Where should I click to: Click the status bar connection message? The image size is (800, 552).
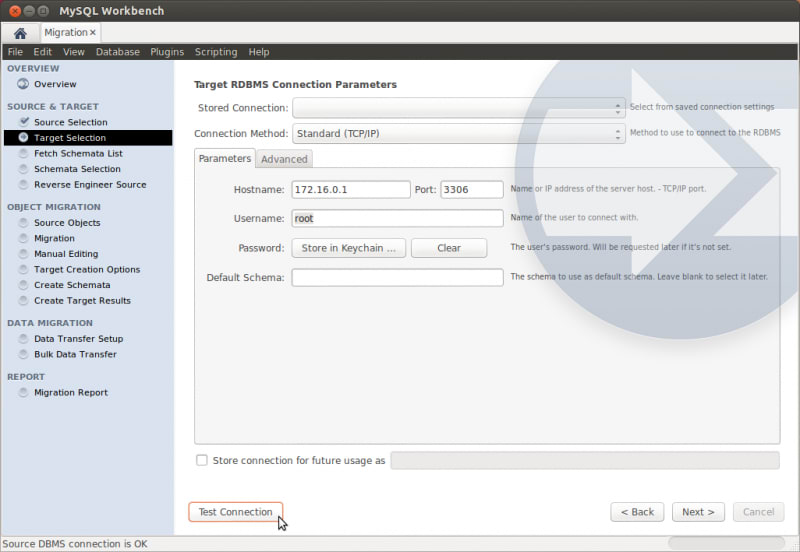[75, 544]
